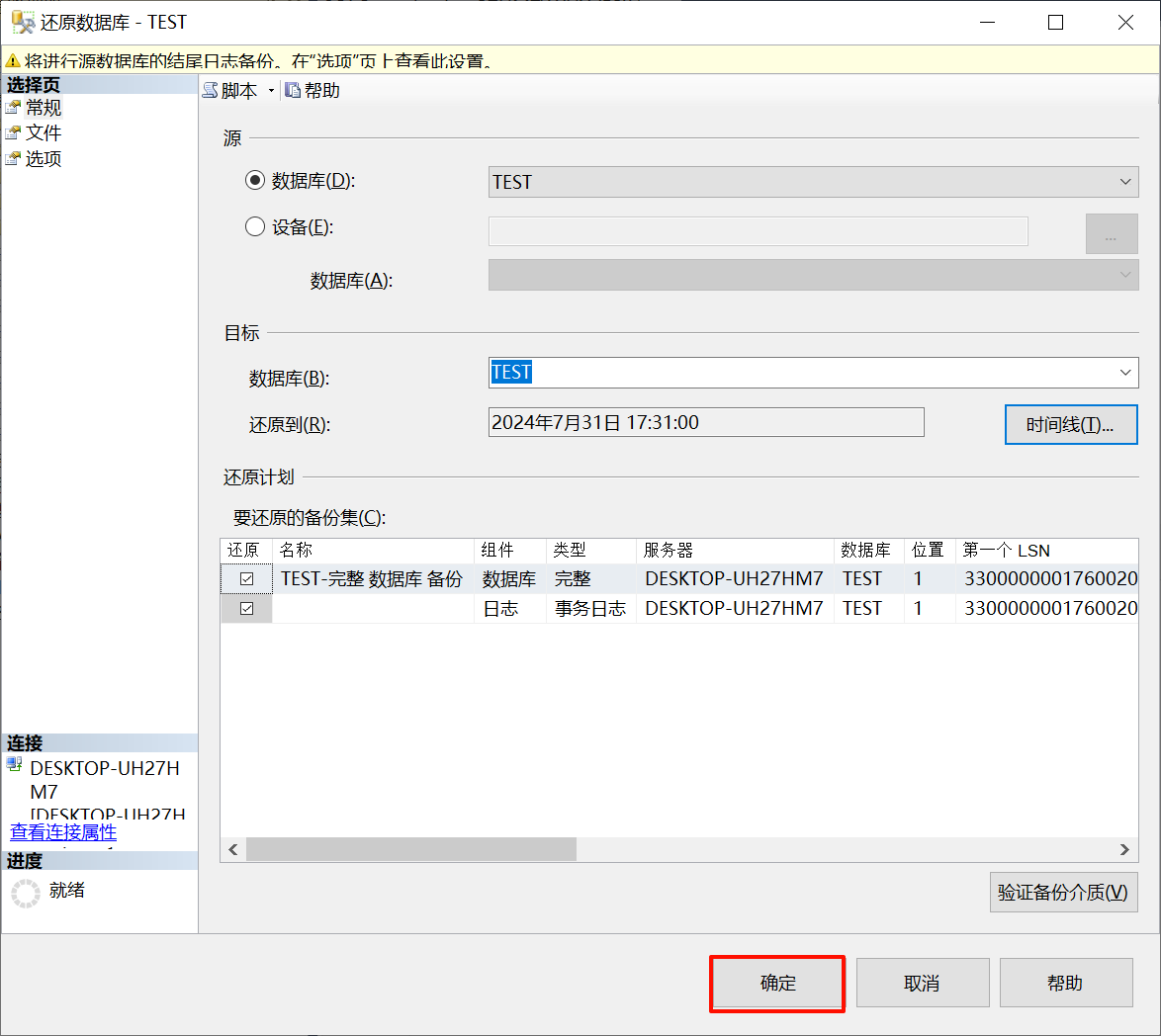This screenshot has height=1036, width=1161.
Task: Open the 选项 page in the sidebar
Action: pos(43,158)
